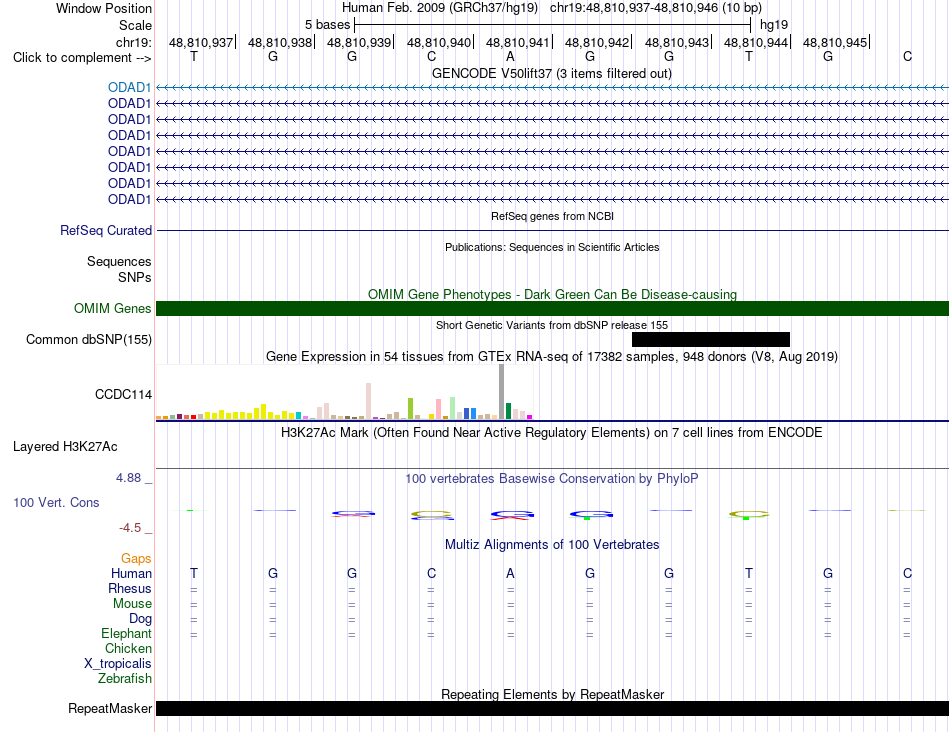Image resolution: width=950 pixels, height=732 pixels.
Task: Open 'Gene Expression in 54 tissues from GTEx' title
Action: 552,356
